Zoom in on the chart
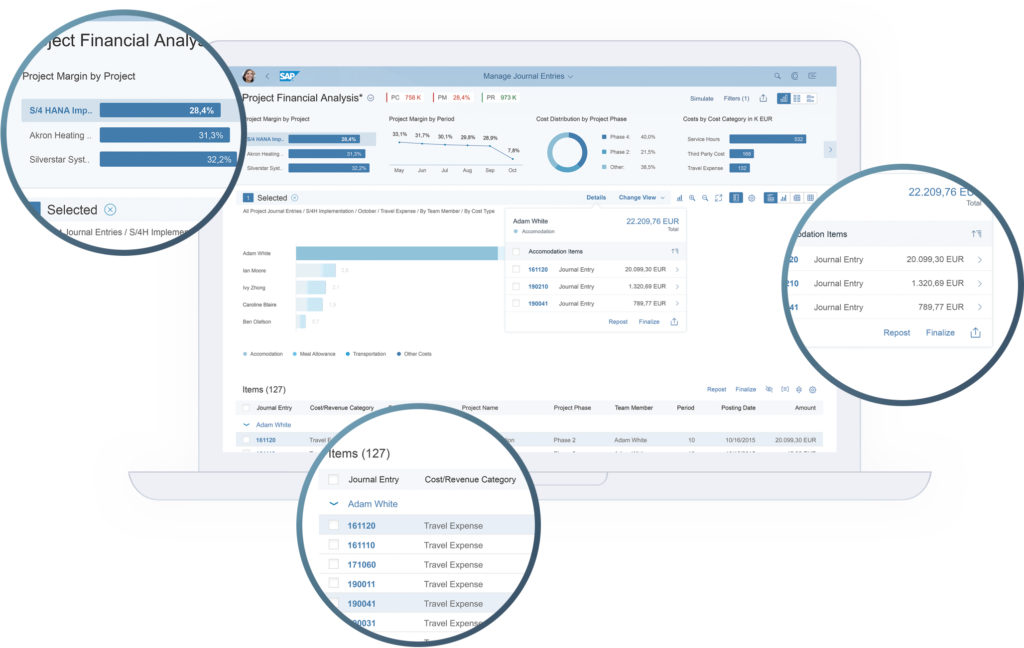1024x648 pixels. (x=692, y=198)
